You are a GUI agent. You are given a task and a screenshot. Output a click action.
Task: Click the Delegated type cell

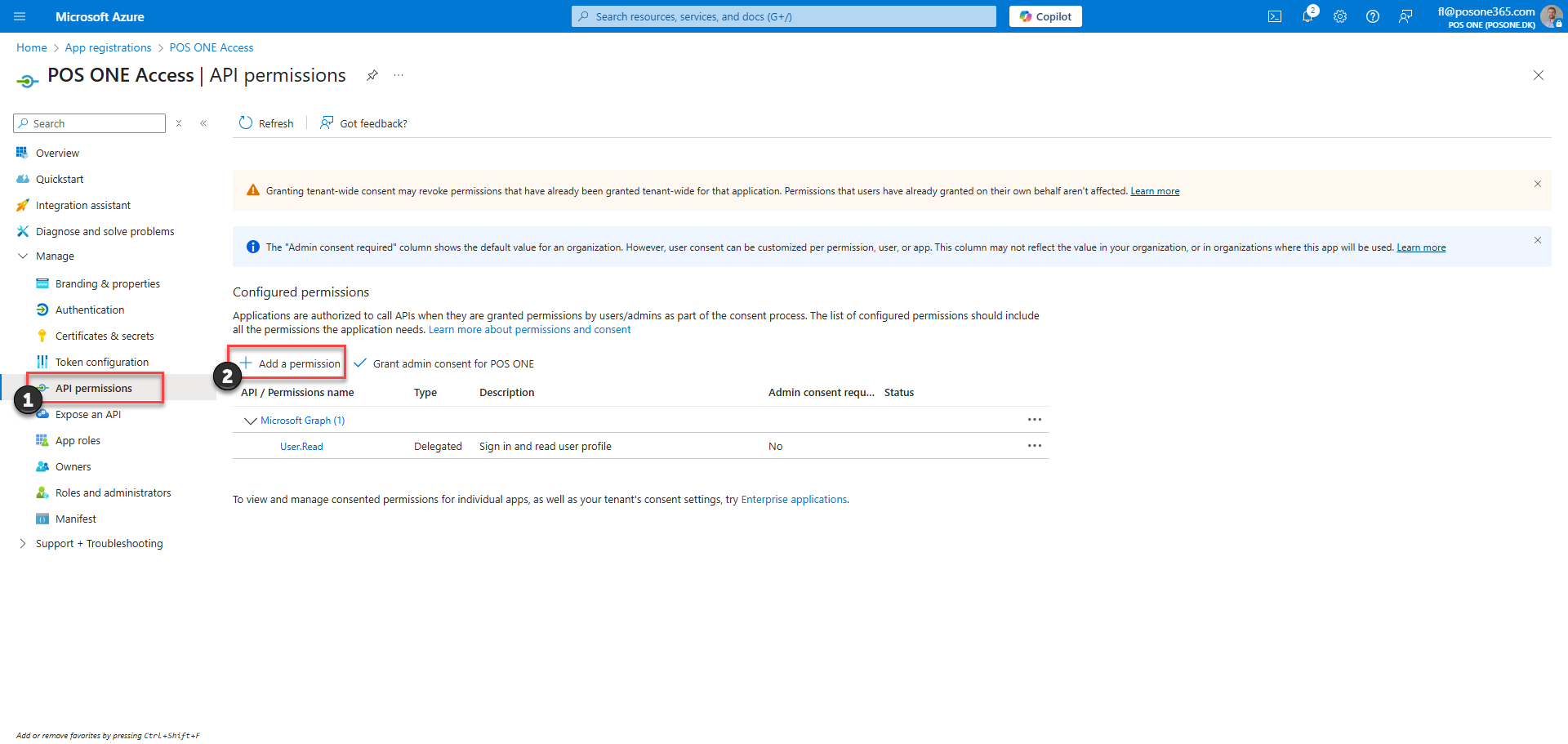[438, 447]
